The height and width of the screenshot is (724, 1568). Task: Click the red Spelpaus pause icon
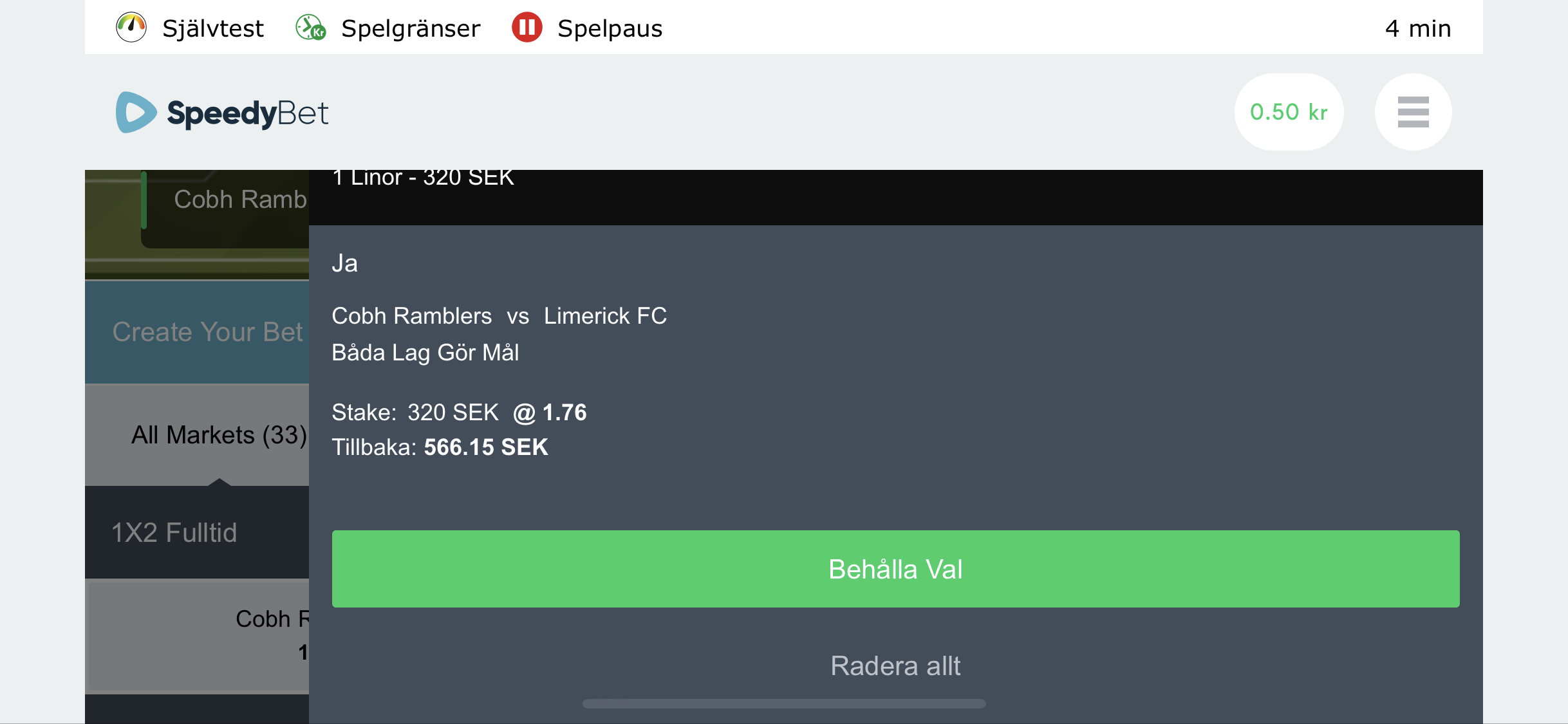click(527, 28)
